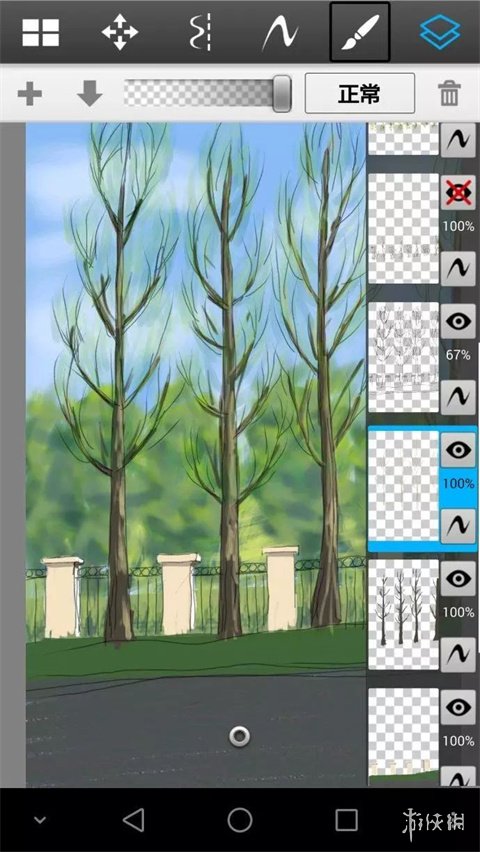Merge layer down with arrow icon
Image resolution: width=480 pixels, height=852 pixels.
click(x=90, y=93)
